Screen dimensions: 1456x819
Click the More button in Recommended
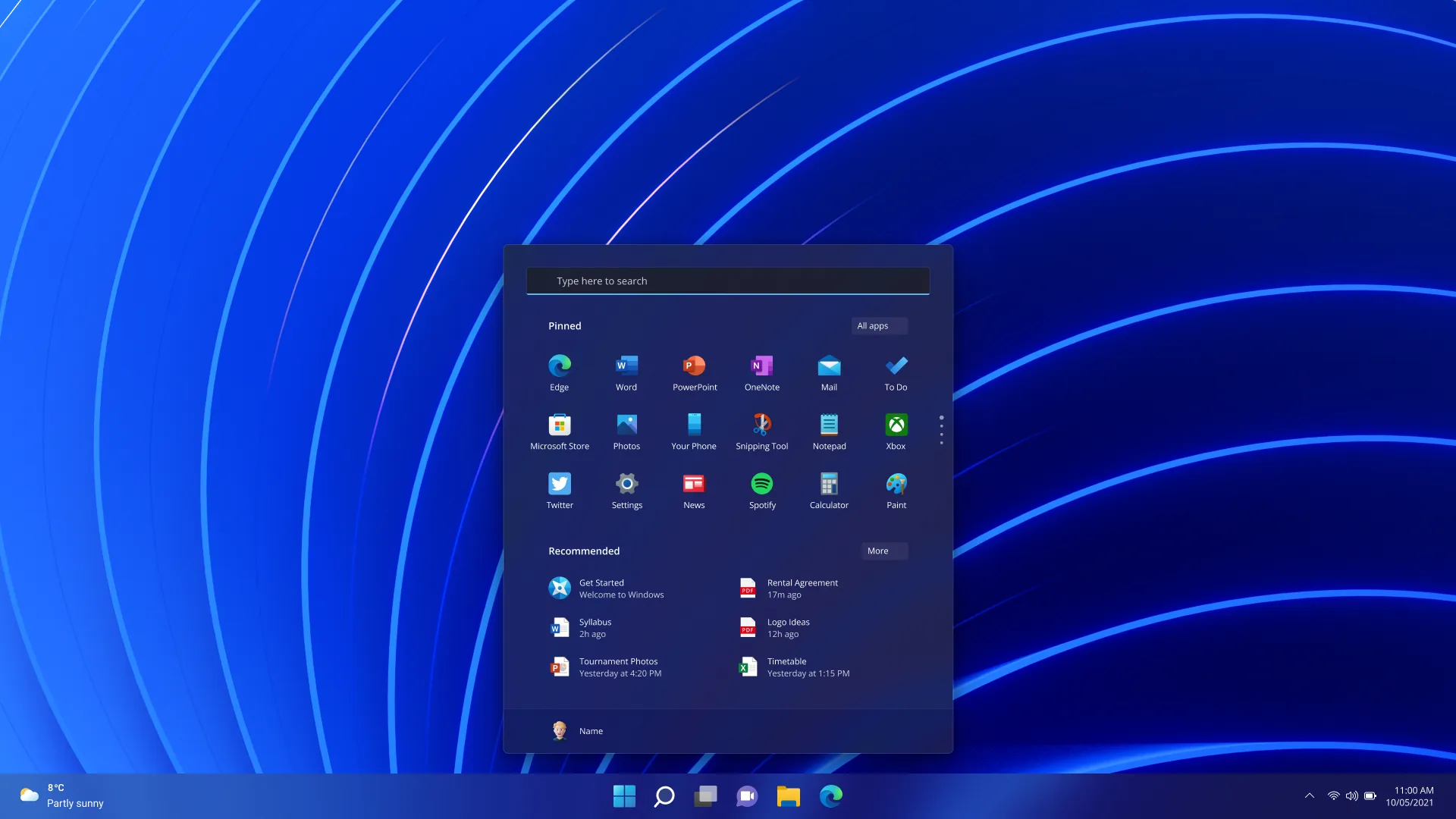click(x=884, y=551)
